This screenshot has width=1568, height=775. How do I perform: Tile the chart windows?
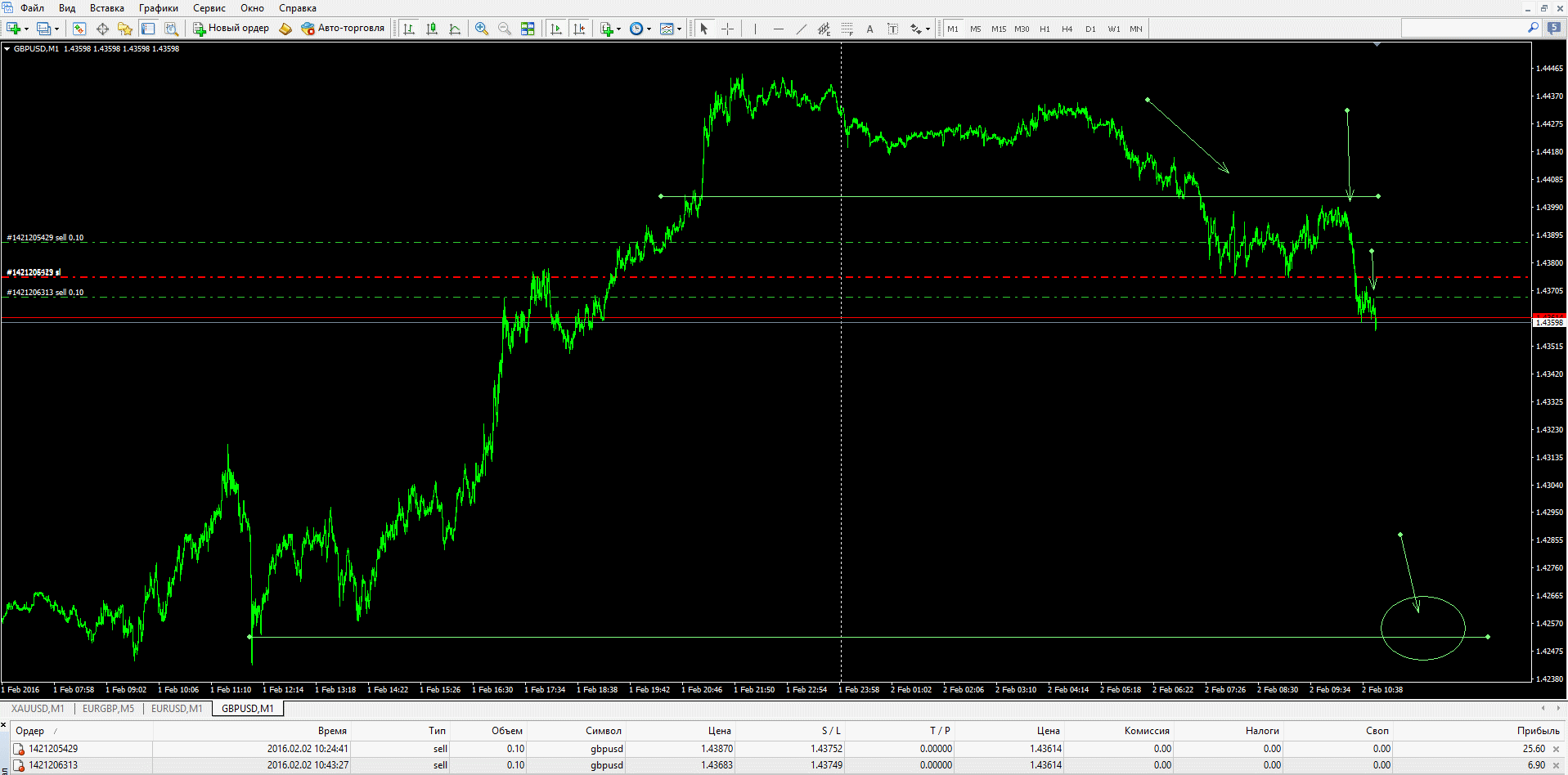coord(528,29)
